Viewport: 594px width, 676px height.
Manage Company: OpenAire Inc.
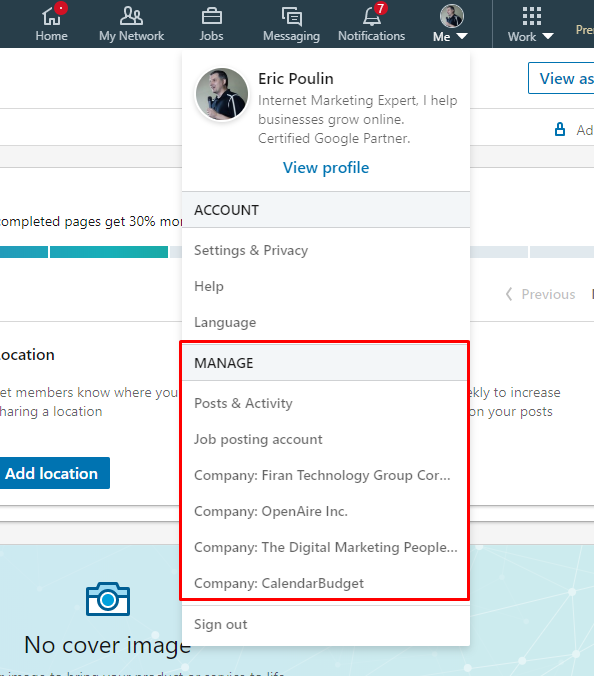click(271, 511)
